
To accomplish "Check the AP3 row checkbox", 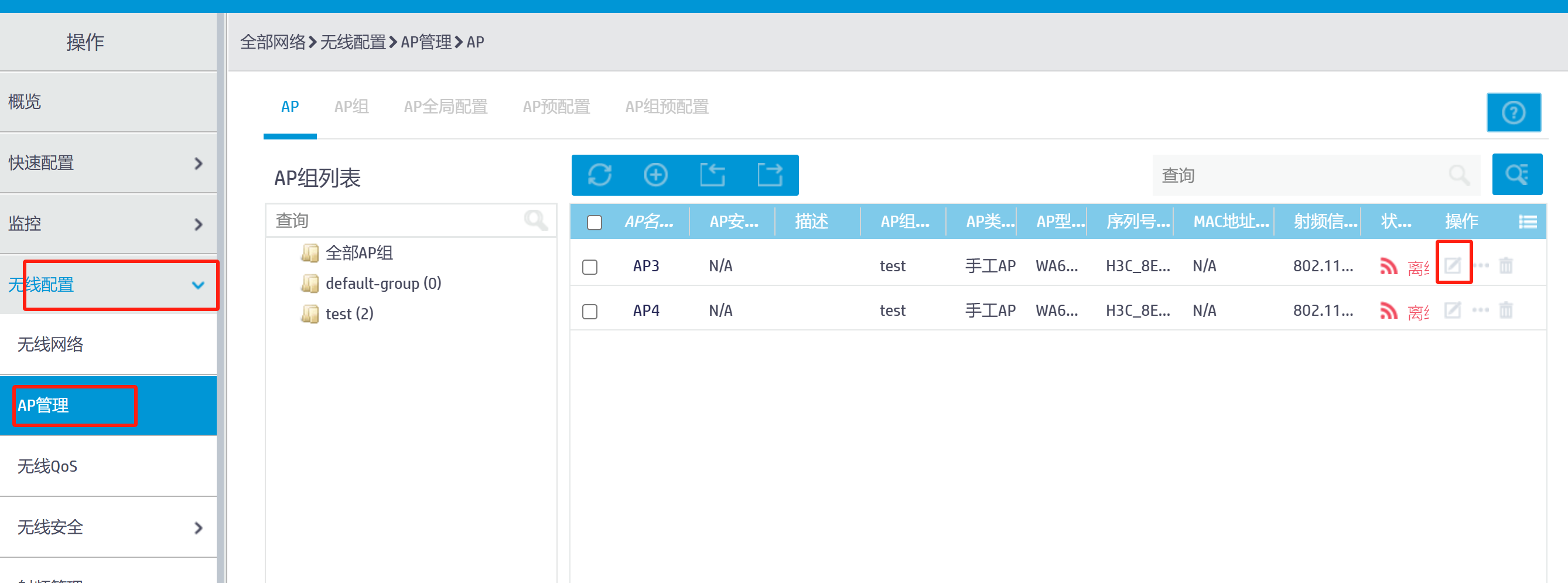I will [x=590, y=267].
